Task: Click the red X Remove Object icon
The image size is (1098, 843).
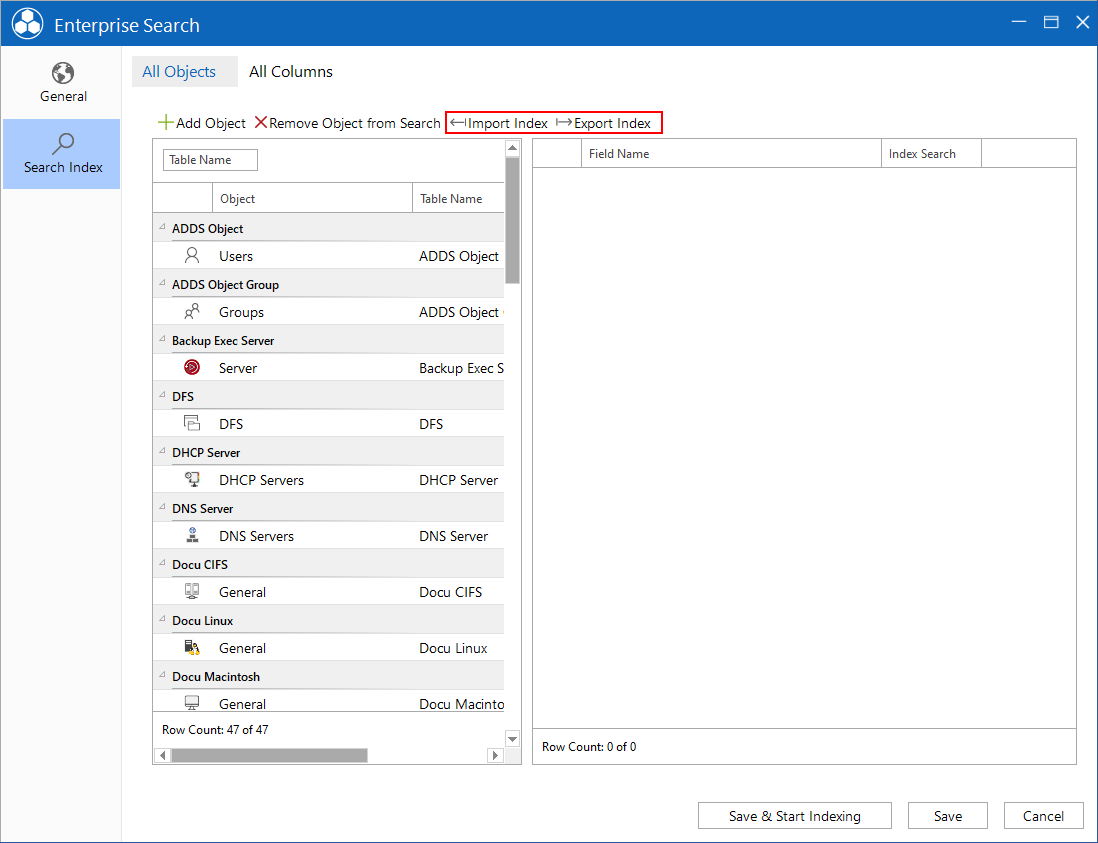Action: tap(260, 123)
